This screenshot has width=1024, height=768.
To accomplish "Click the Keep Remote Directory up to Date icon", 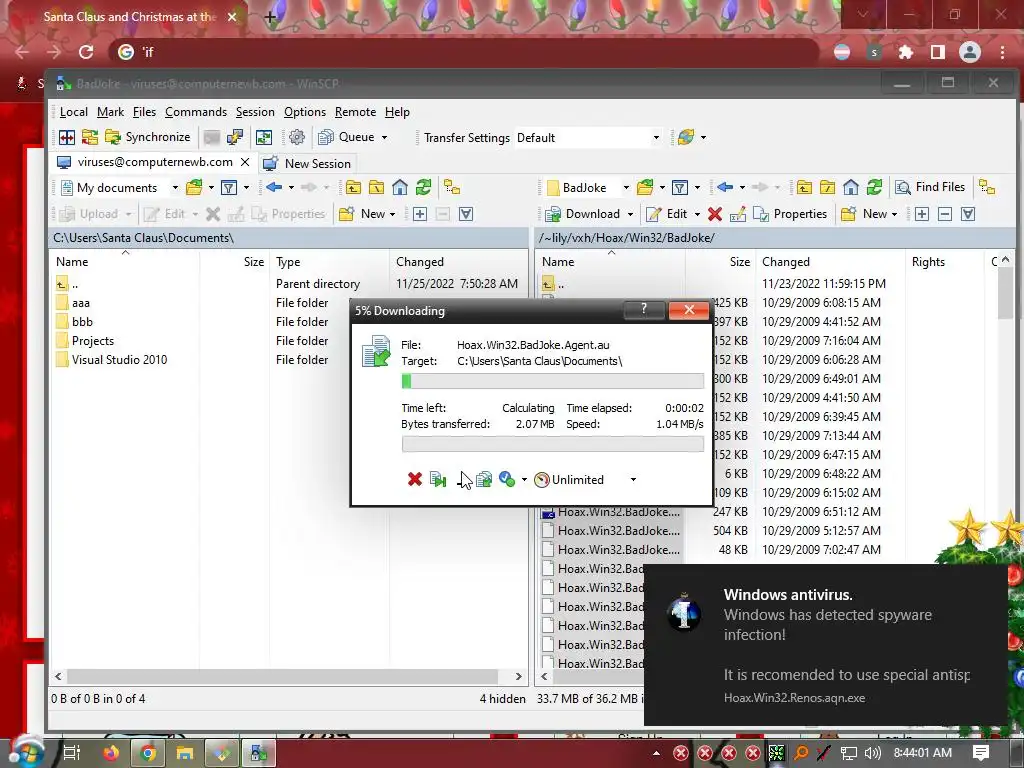I will (x=264, y=137).
